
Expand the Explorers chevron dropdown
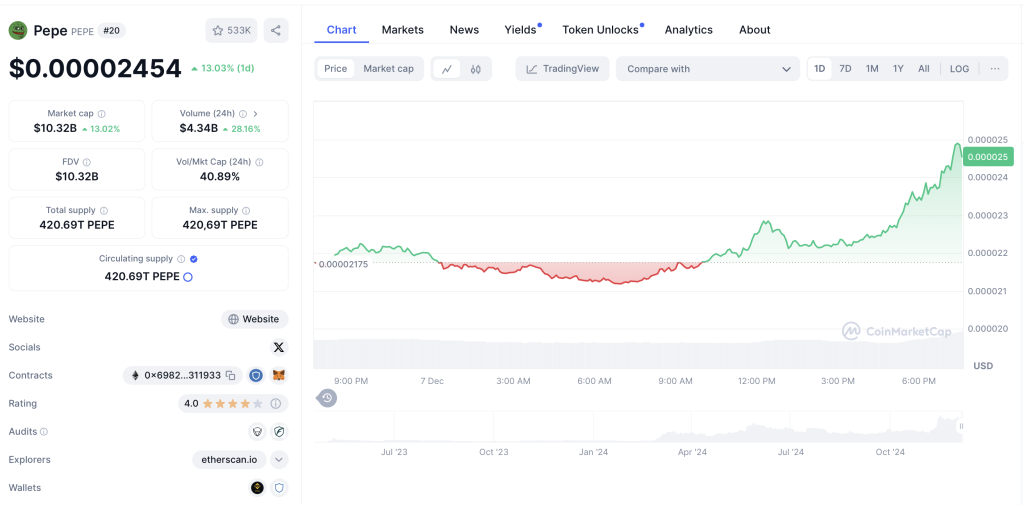(279, 460)
